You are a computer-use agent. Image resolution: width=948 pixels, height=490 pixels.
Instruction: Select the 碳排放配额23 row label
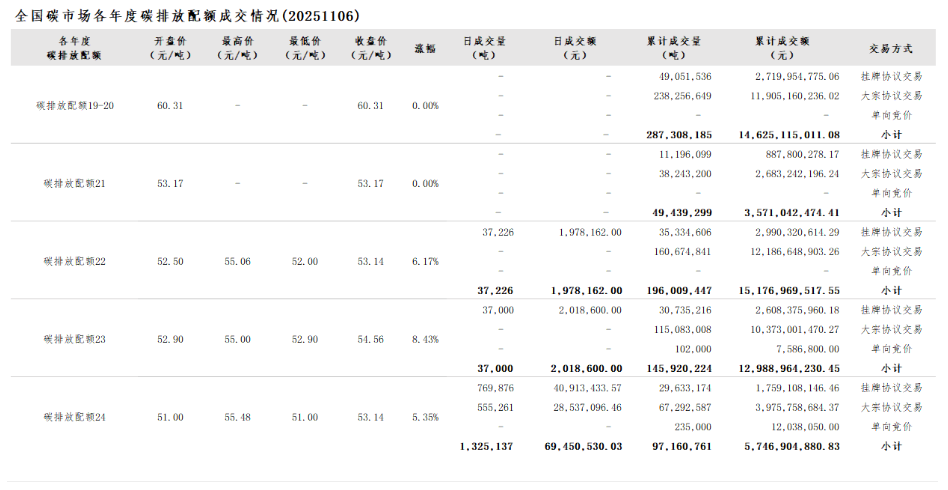click(75, 339)
